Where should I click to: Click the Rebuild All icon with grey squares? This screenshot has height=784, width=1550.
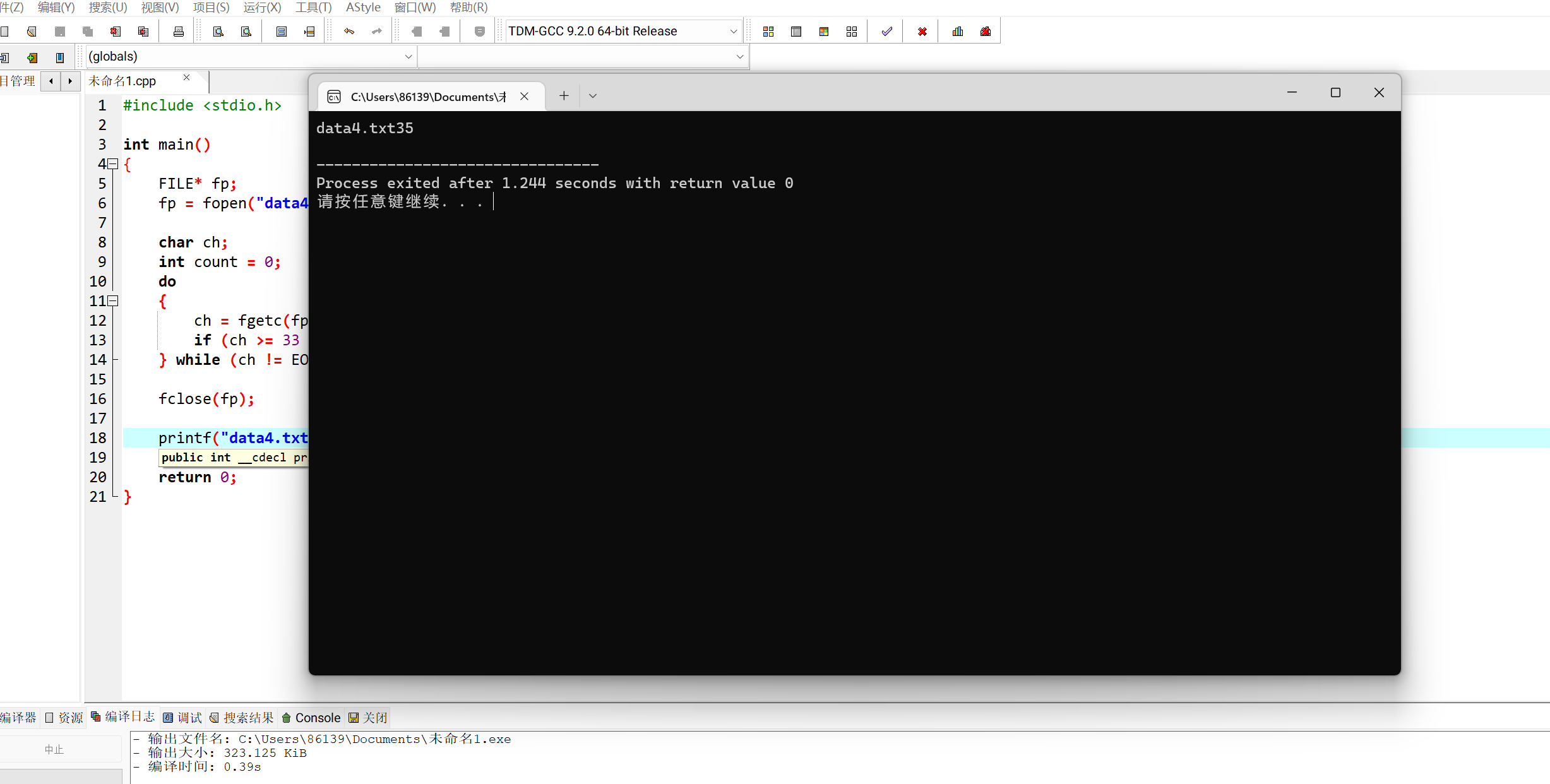851,32
